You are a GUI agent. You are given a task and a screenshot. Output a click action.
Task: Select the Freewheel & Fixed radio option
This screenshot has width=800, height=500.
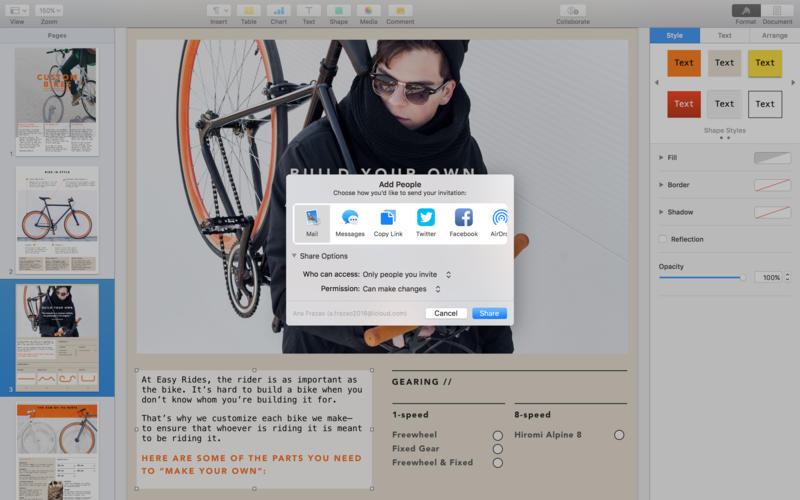click(x=497, y=463)
